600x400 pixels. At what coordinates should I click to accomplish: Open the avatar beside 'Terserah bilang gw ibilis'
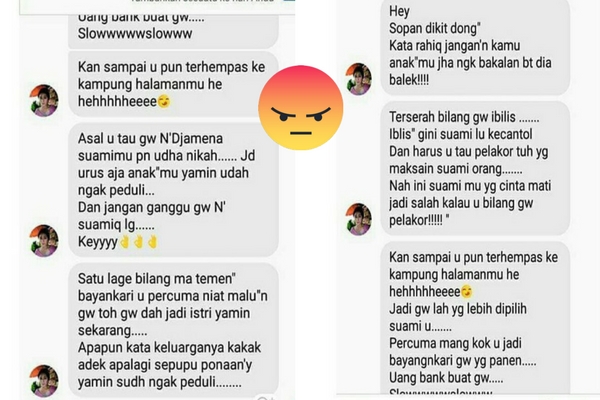point(359,219)
